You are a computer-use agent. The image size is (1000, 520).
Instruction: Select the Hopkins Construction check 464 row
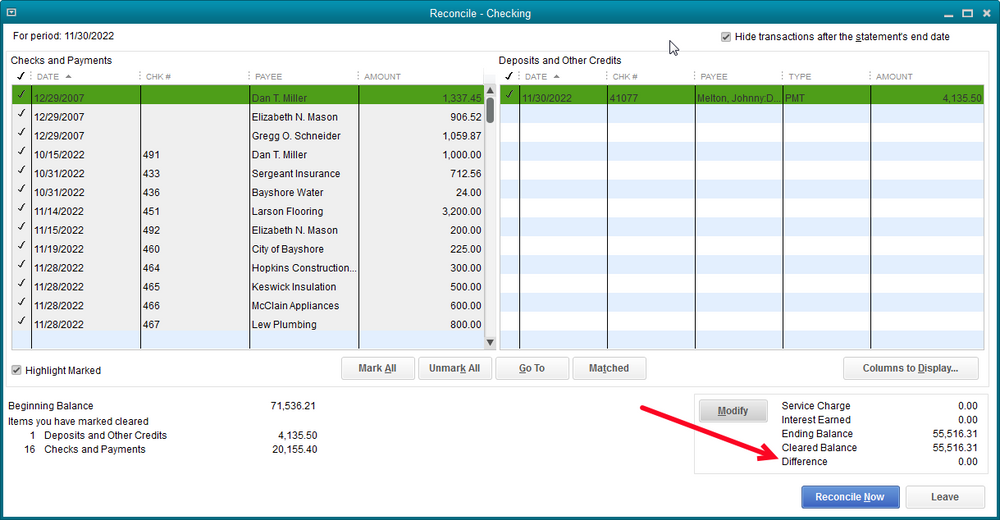pyautogui.click(x=248, y=268)
